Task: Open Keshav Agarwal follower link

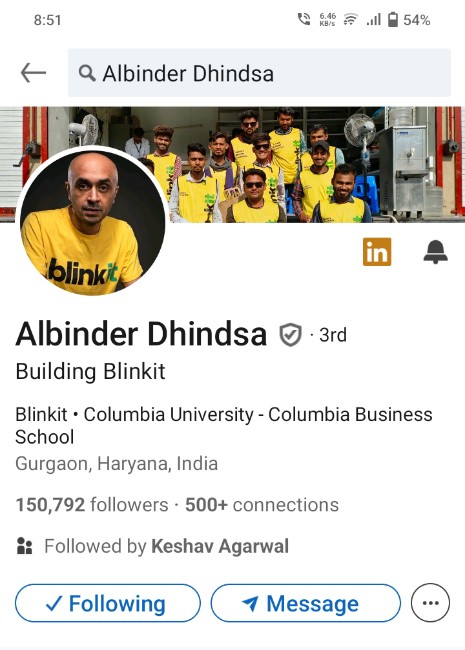Action: click(x=220, y=546)
